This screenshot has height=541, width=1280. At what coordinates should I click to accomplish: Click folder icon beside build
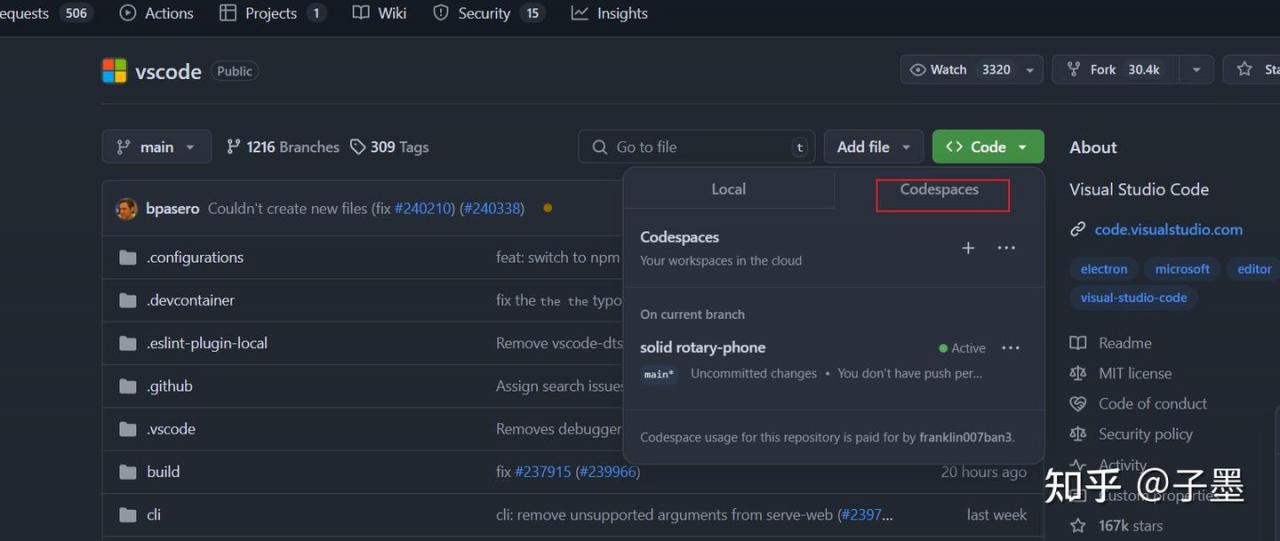click(x=127, y=473)
